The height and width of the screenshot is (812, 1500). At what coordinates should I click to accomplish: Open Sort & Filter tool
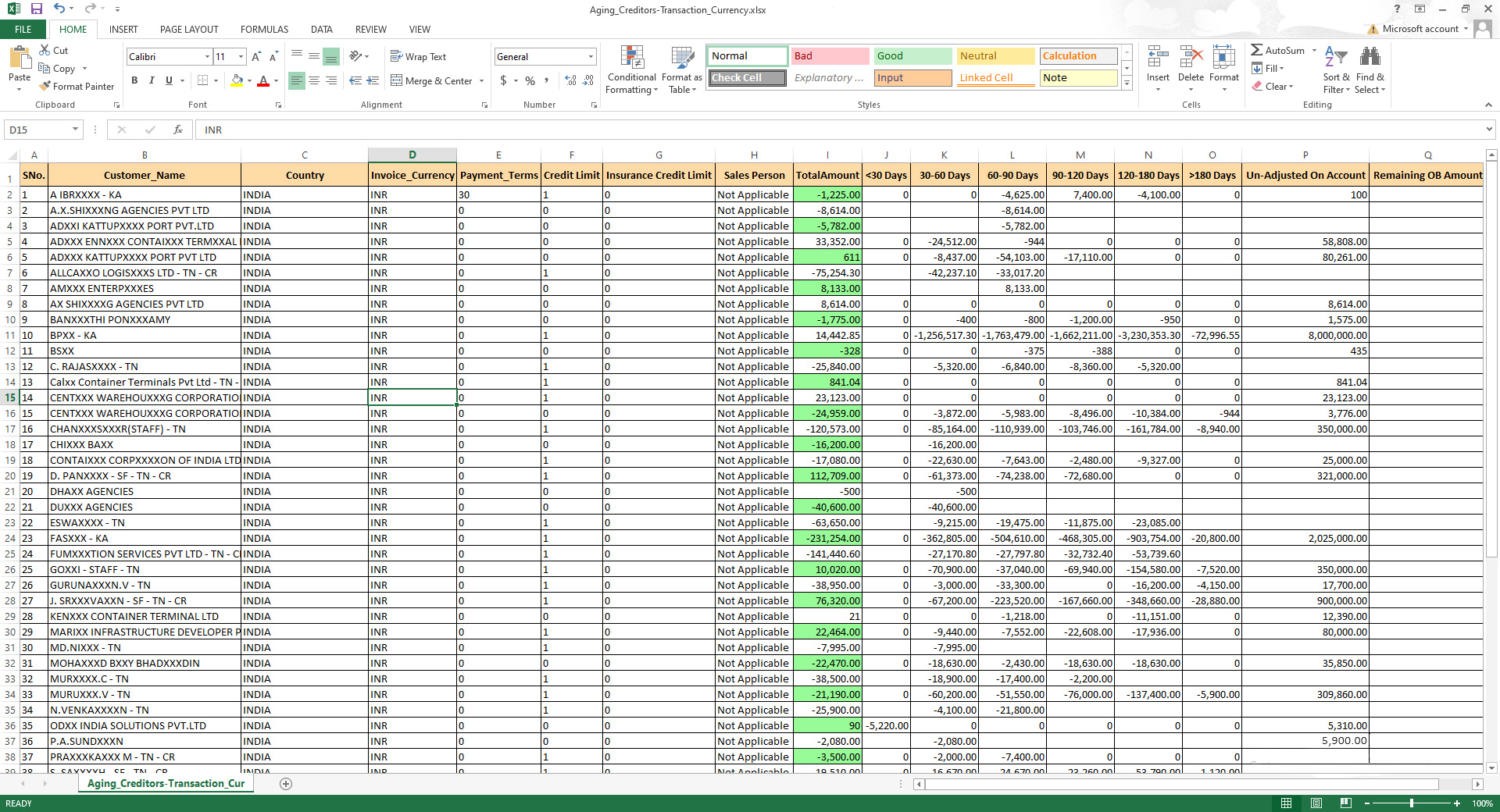pos(1336,70)
